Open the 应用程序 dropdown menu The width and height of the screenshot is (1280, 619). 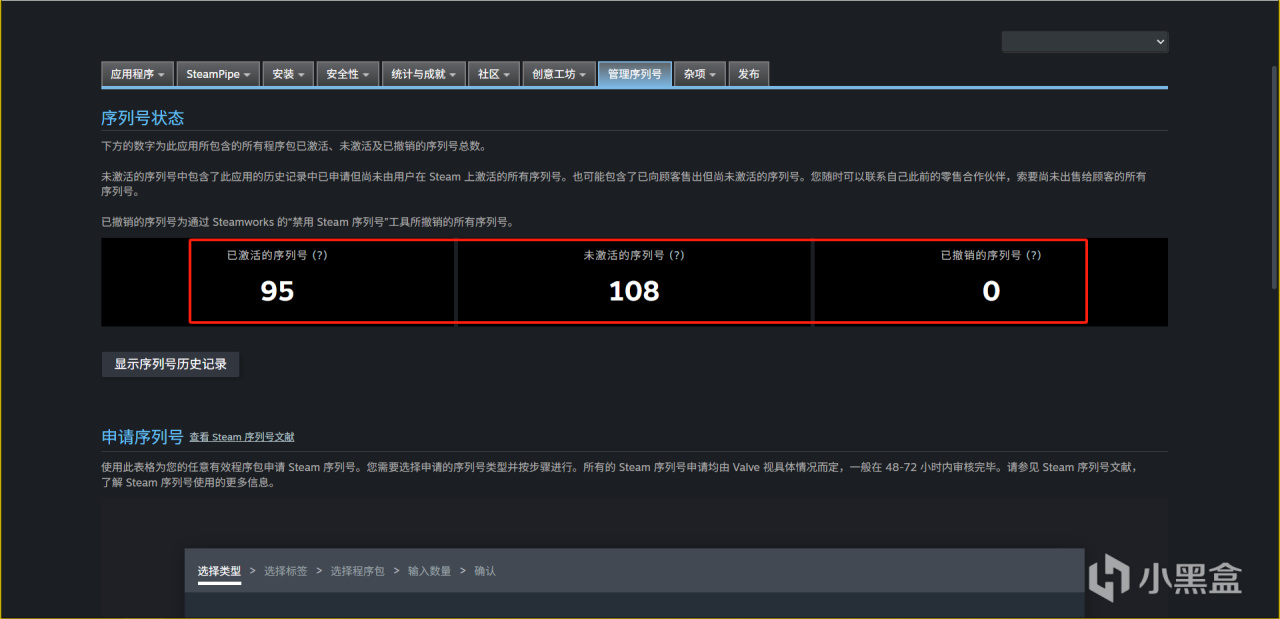(138, 74)
